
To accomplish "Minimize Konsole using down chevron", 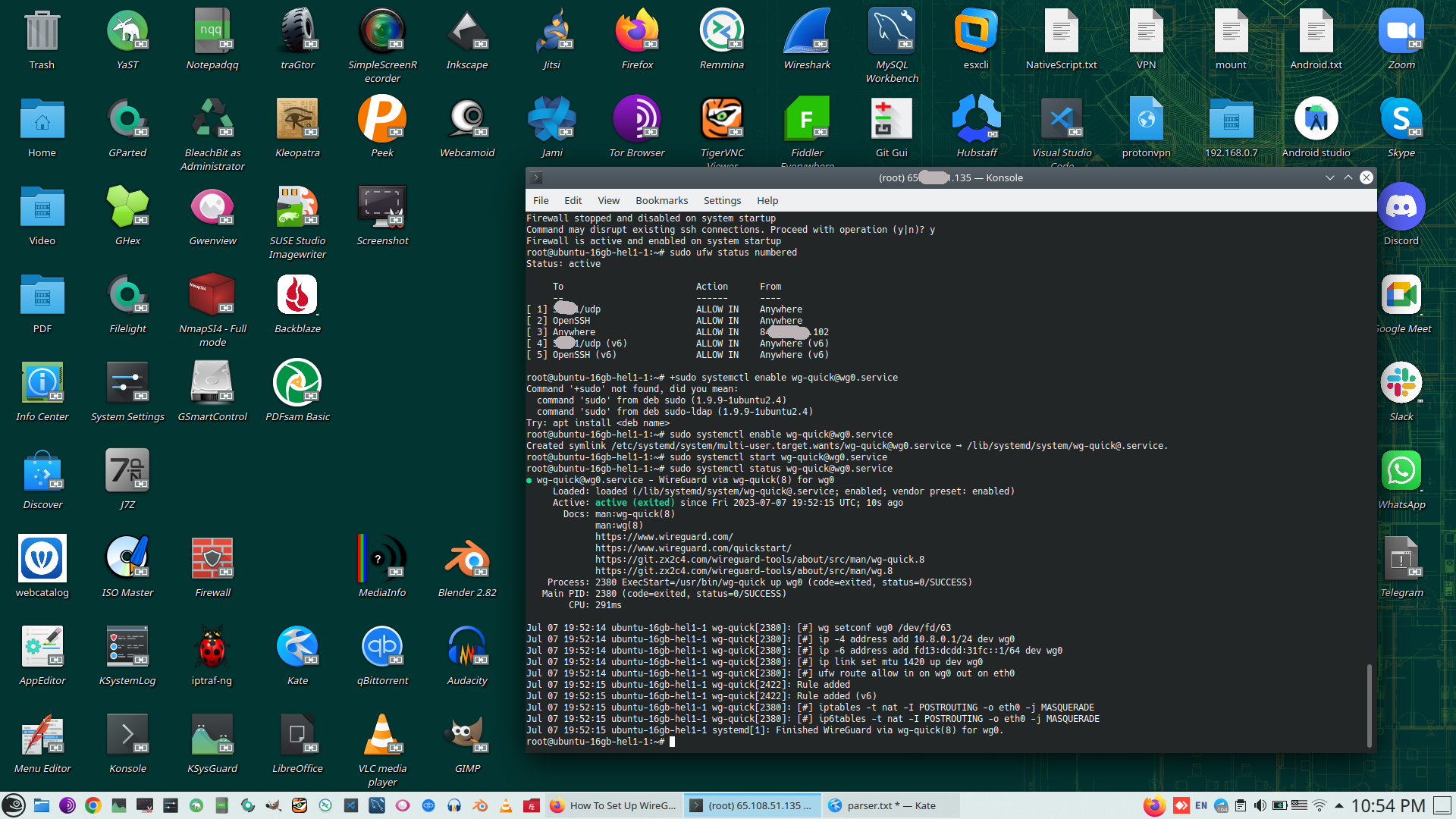I will pos(1329,177).
